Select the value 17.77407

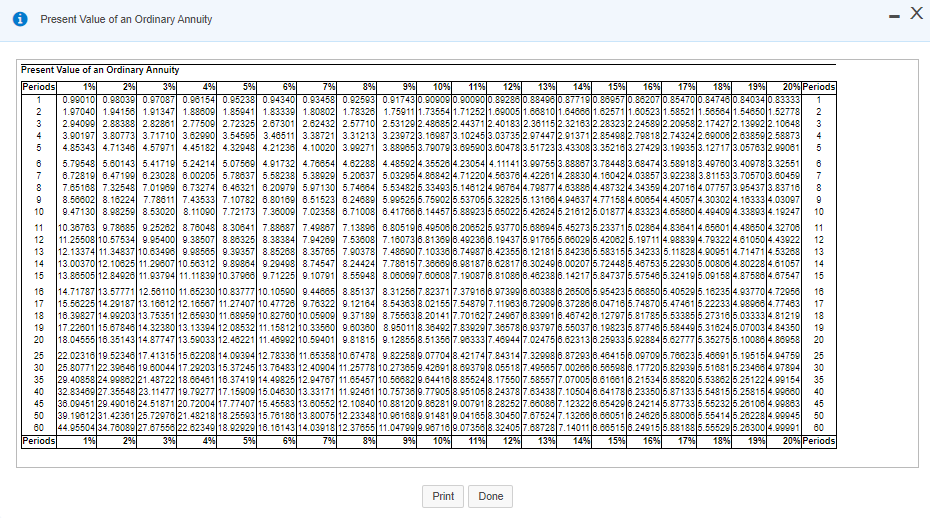237,403
